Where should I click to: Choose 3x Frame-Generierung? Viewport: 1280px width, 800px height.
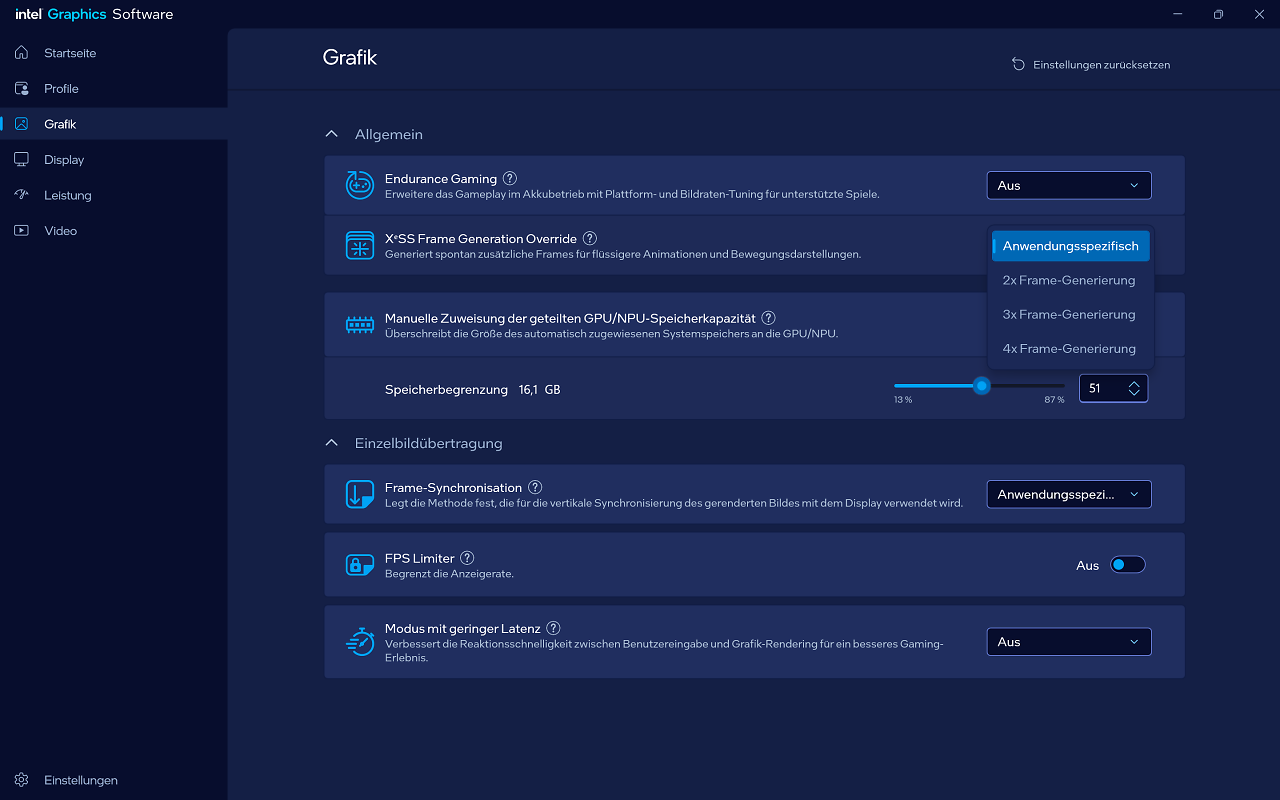1070,314
